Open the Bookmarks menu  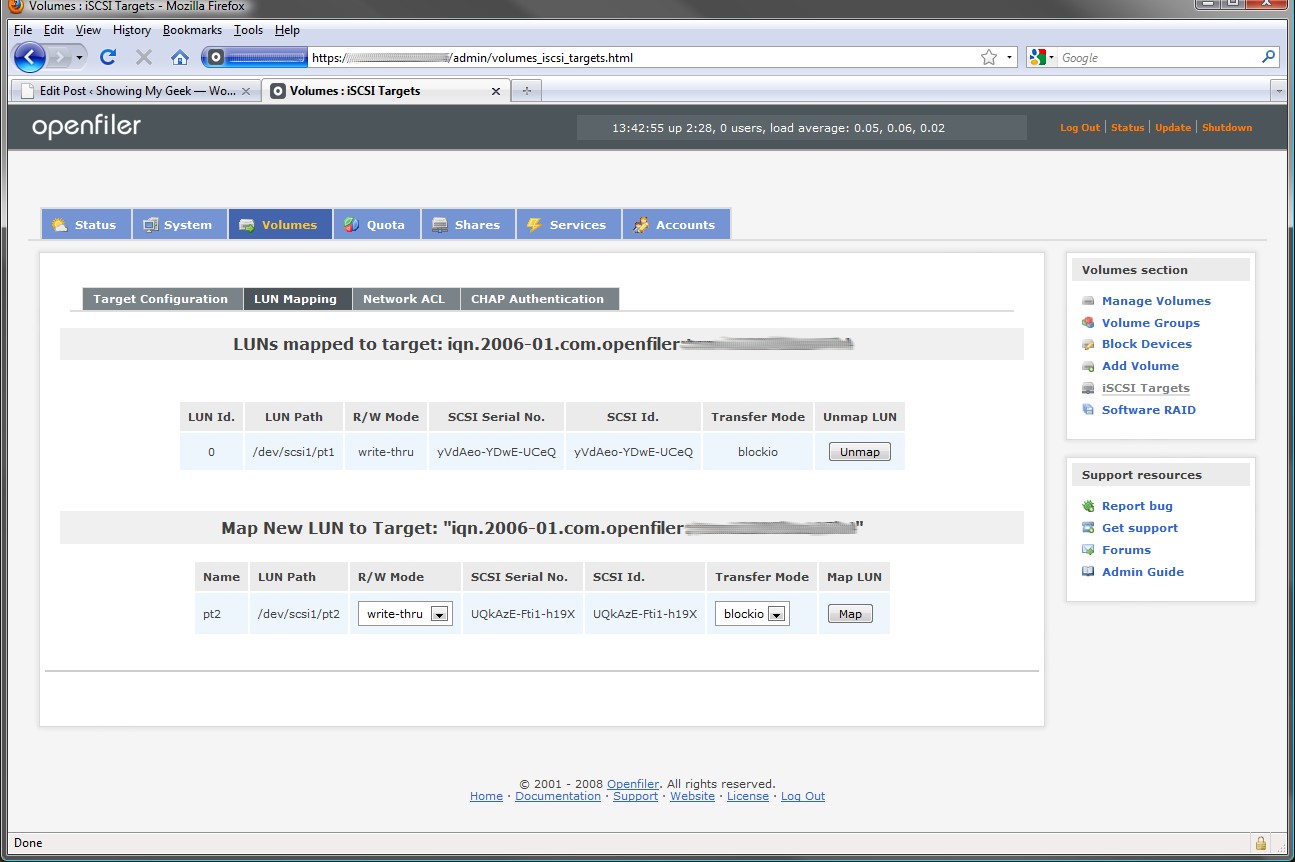(x=192, y=30)
